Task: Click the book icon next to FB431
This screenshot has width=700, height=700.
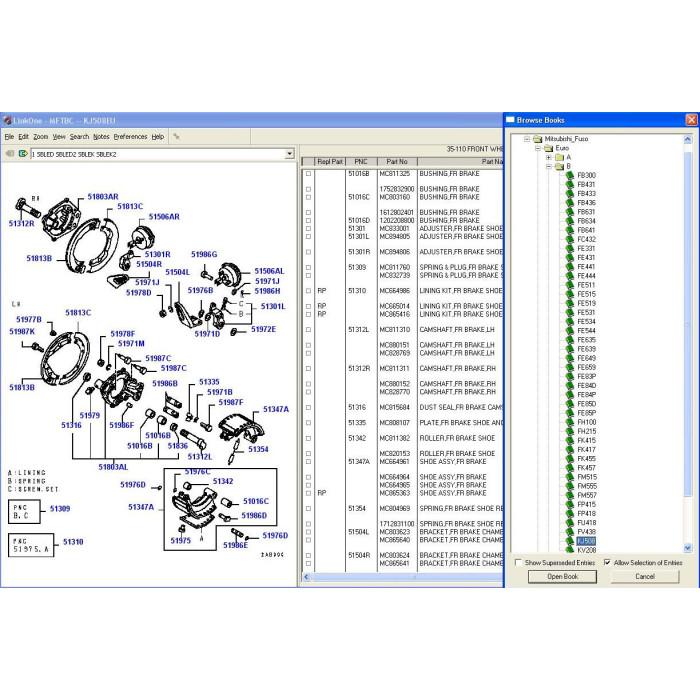Action: (x=569, y=184)
